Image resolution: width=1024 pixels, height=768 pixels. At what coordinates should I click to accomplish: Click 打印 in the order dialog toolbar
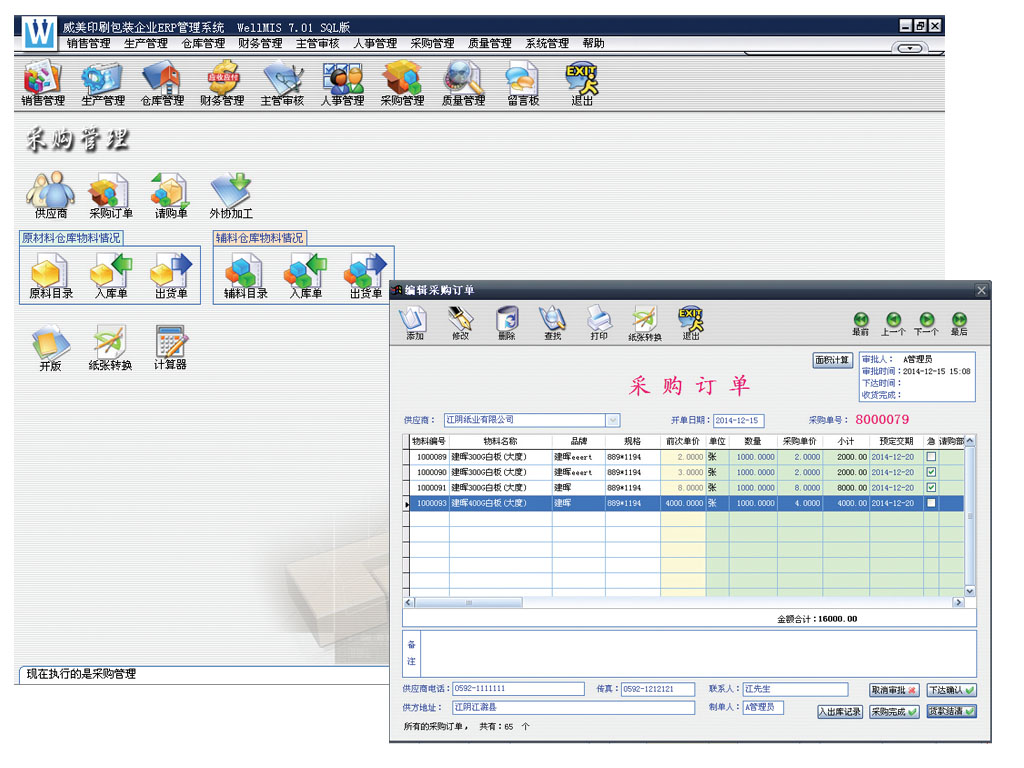click(599, 323)
